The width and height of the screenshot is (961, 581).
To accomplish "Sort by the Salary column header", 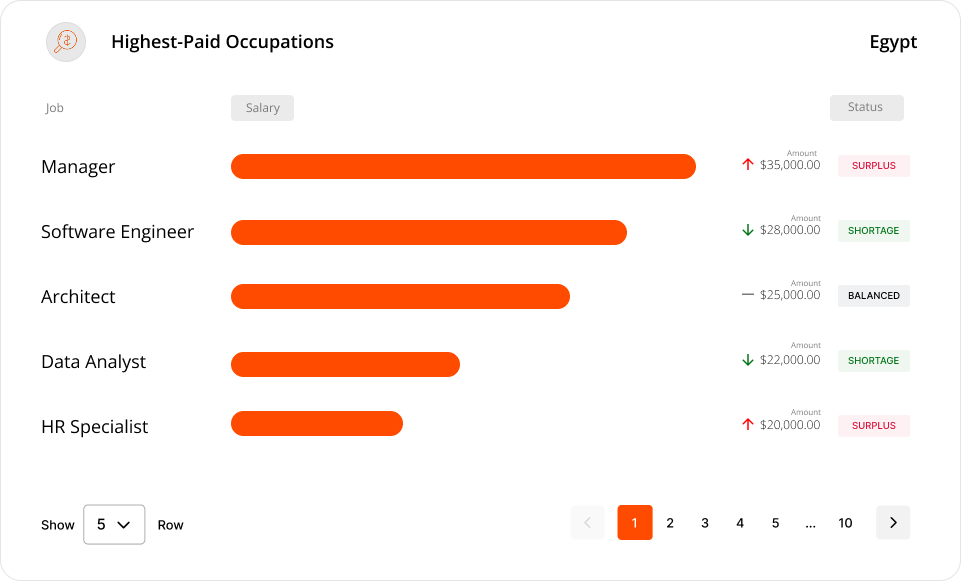I will [x=262, y=108].
